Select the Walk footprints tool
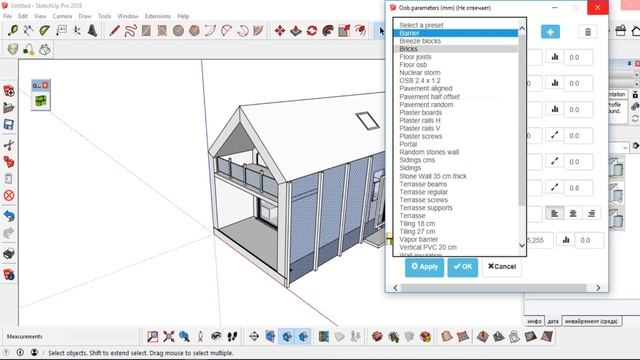This screenshot has width=640, height=360. [x=232, y=336]
